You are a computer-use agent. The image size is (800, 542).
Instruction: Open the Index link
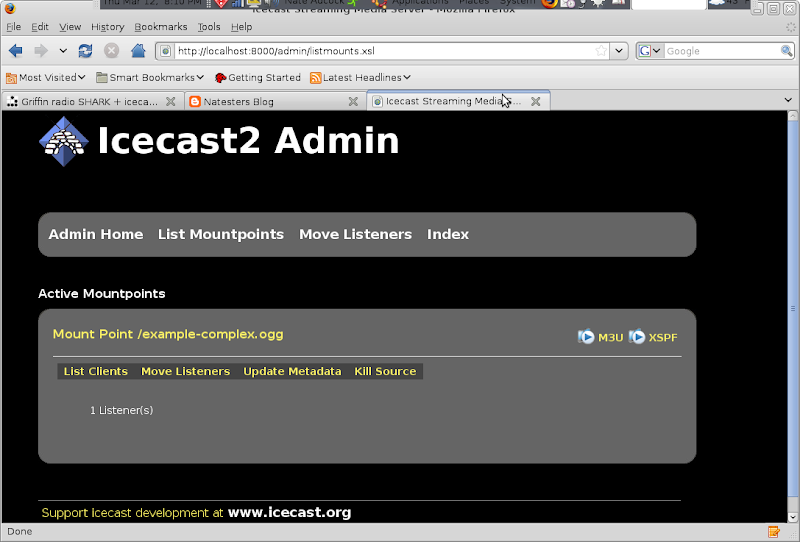(x=448, y=234)
